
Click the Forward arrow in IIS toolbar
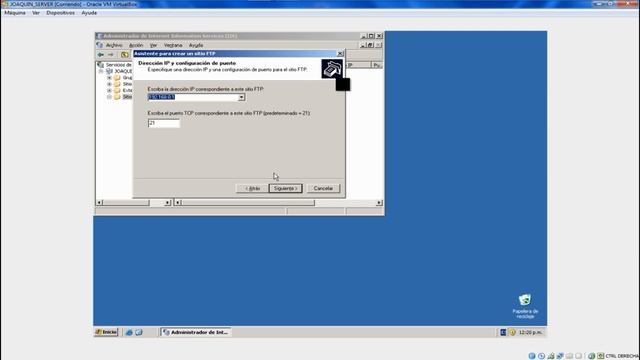pyautogui.click(x=111, y=55)
